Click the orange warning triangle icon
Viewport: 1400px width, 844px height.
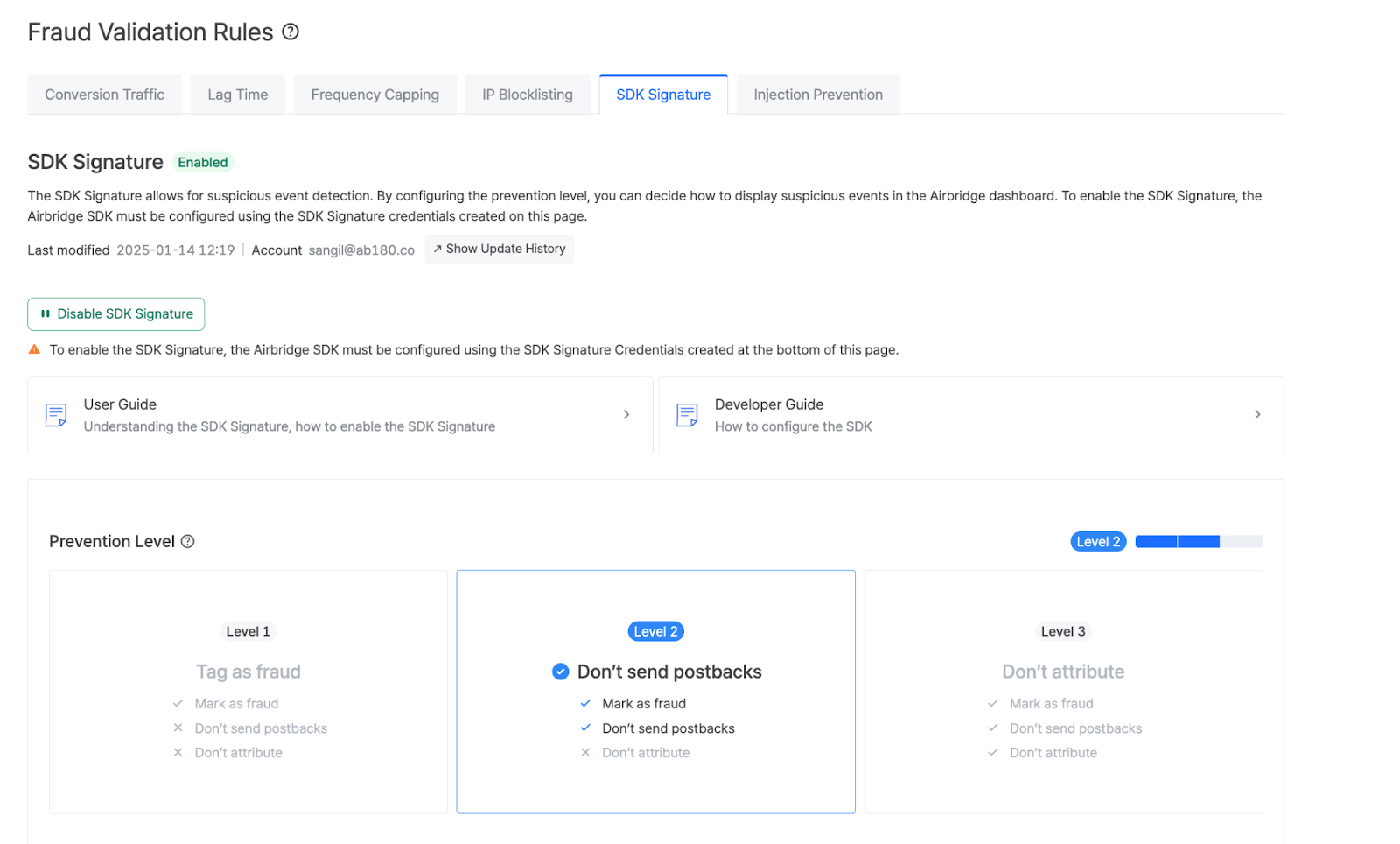click(x=34, y=348)
